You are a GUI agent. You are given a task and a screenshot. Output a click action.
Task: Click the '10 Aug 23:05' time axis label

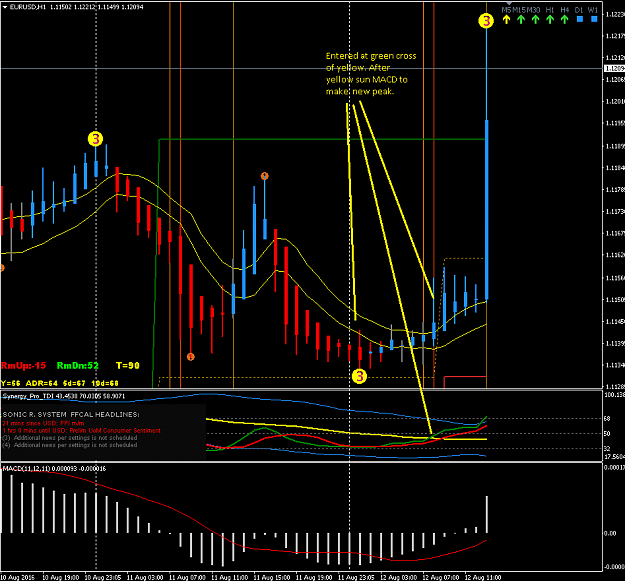pyautogui.click(x=103, y=577)
